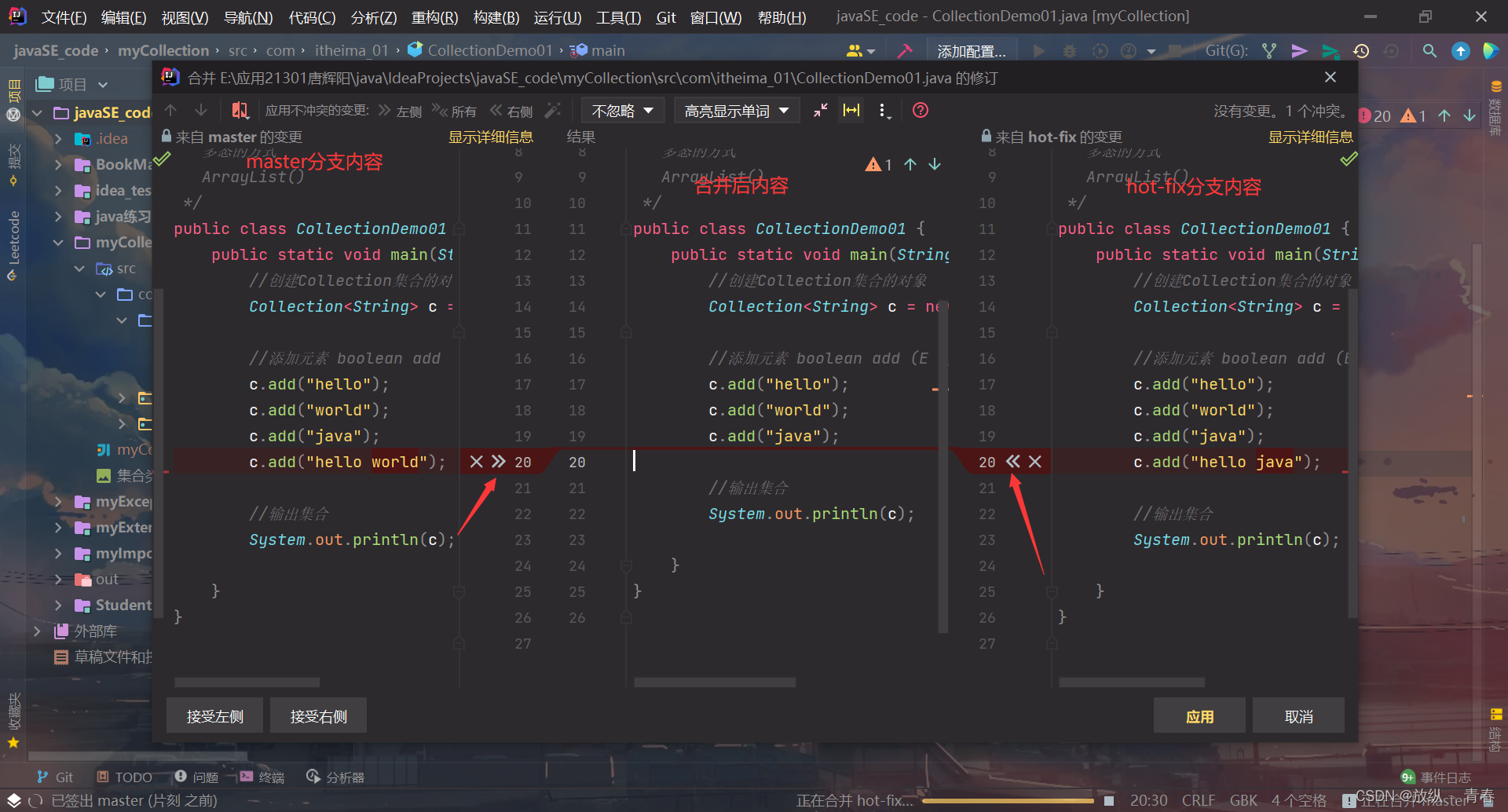Open the Refactor menu
The width and height of the screenshot is (1508, 812).
tap(434, 17)
